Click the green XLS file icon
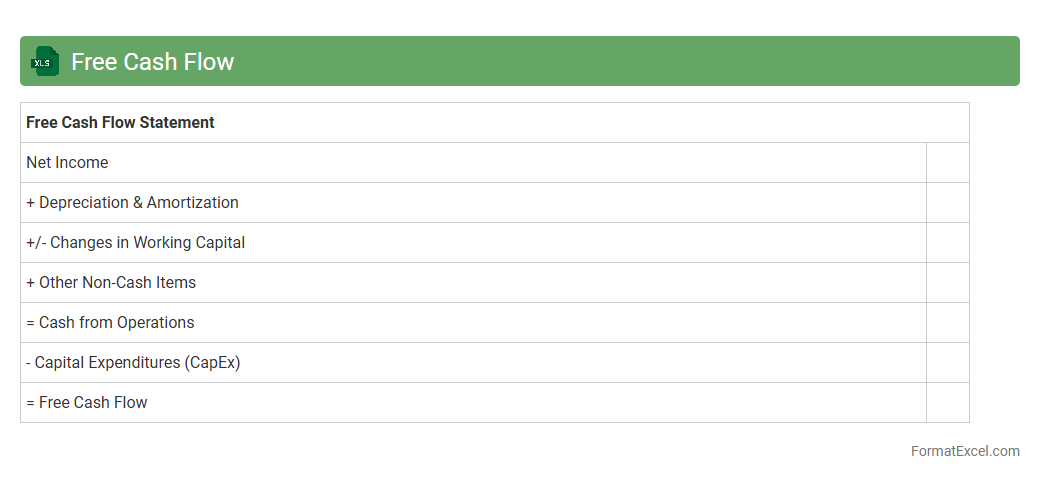Screen dimensions: 1040x480 point(45,61)
